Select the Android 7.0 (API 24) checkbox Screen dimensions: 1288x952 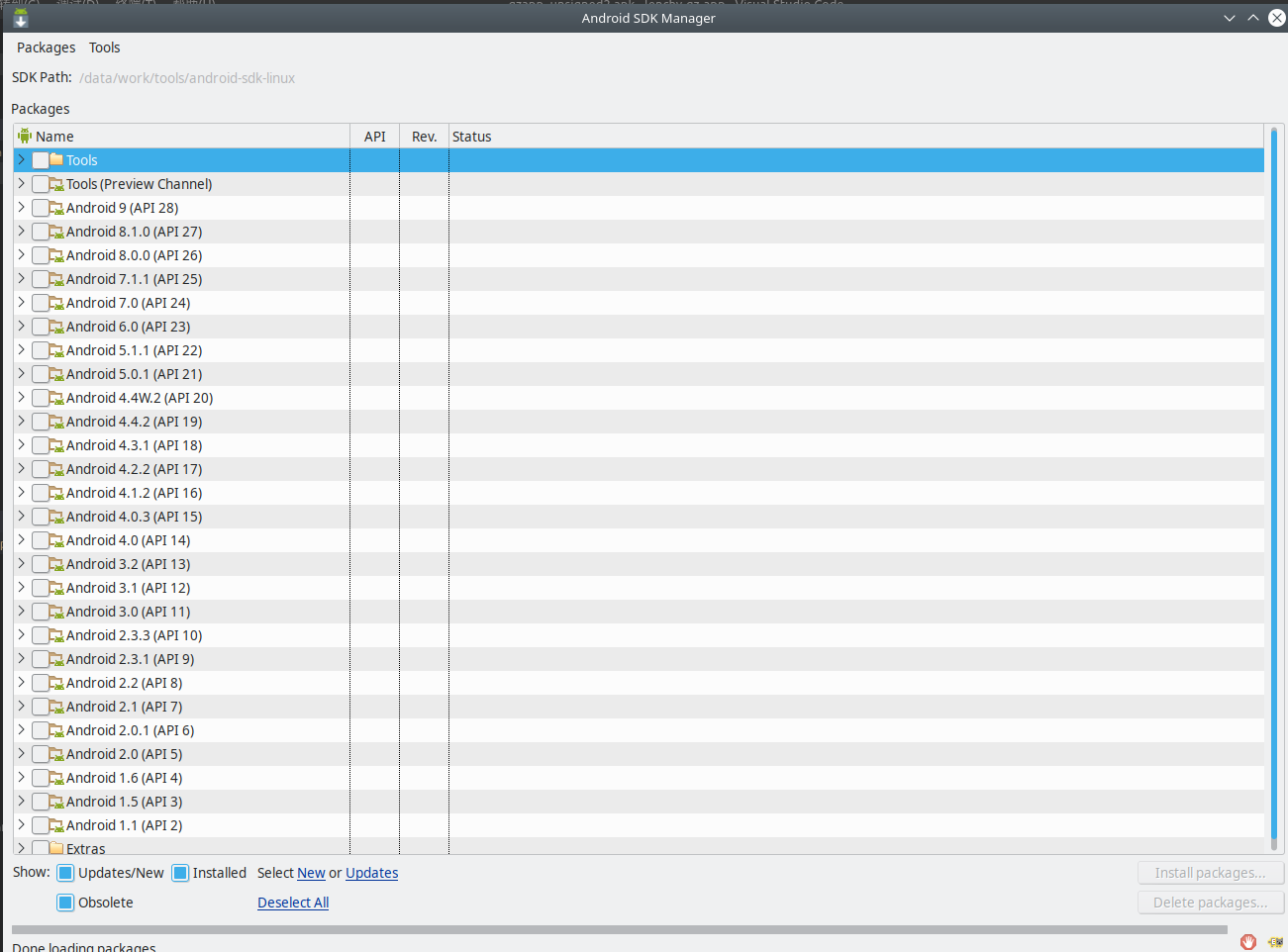click(x=40, y=303)
